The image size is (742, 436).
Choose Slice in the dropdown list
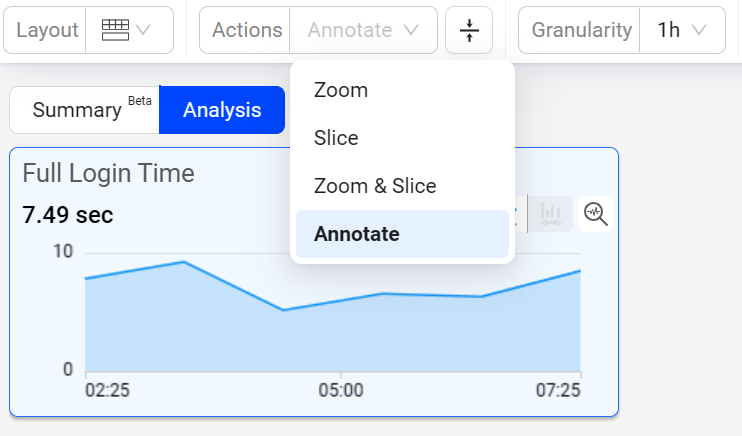click(x=336, y=138)
